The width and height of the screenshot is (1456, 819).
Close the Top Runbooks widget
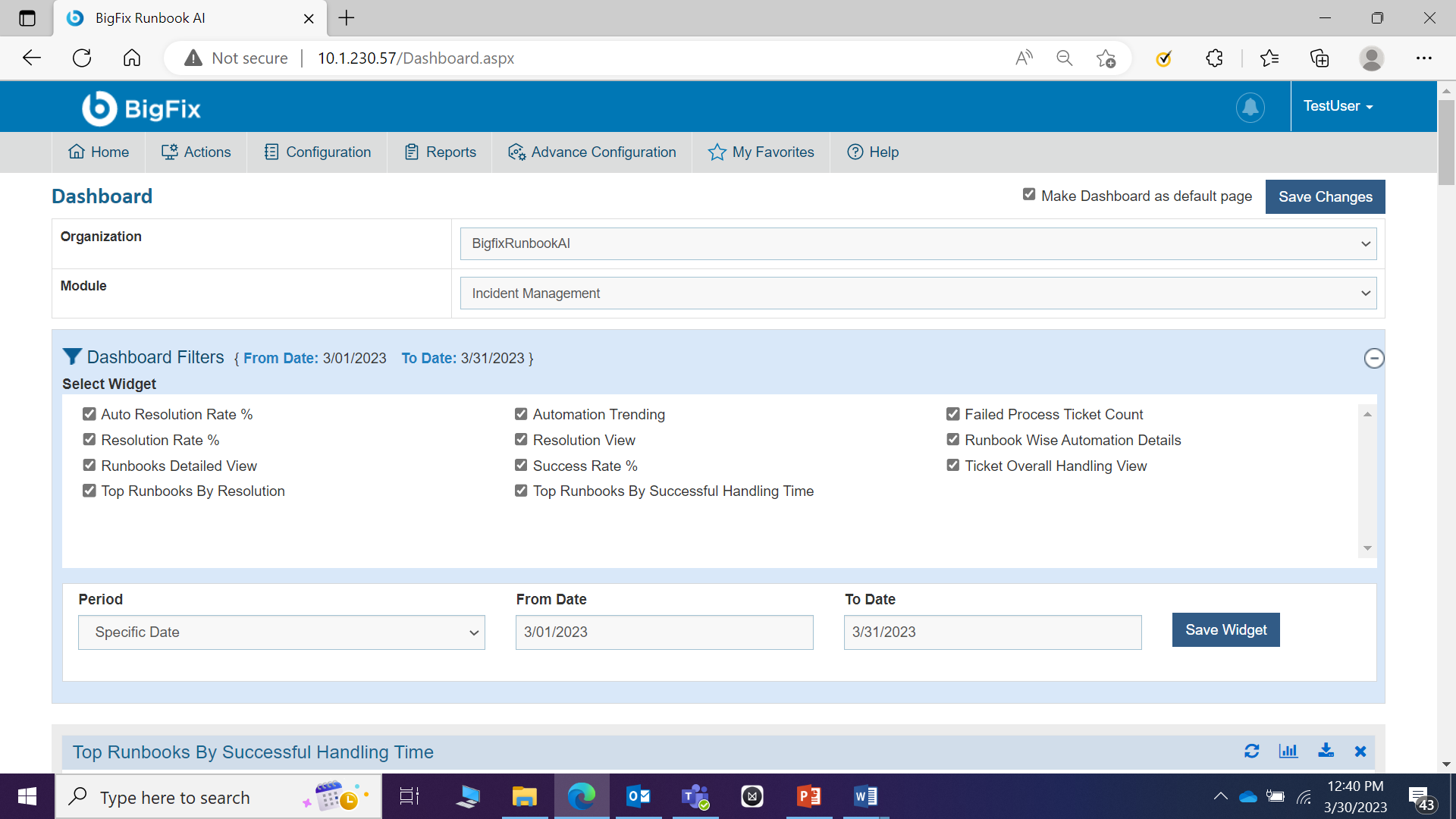click(1360, 751)
